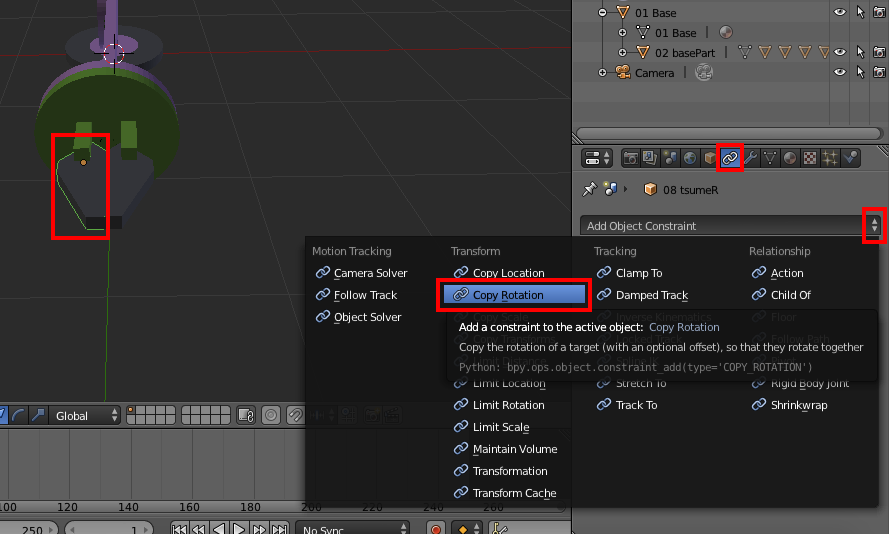
Task: Toggle renderability camera icon for 02 basePart
Action: (879, 52)
